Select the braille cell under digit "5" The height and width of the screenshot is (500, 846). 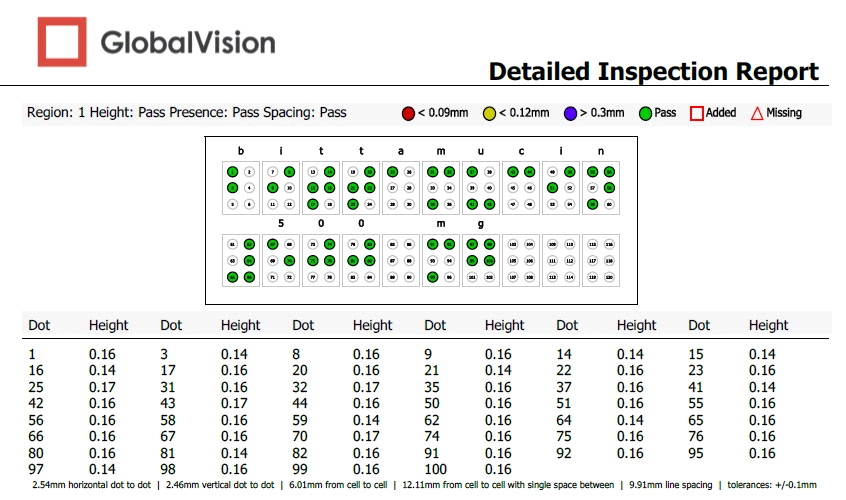point(281,260)
